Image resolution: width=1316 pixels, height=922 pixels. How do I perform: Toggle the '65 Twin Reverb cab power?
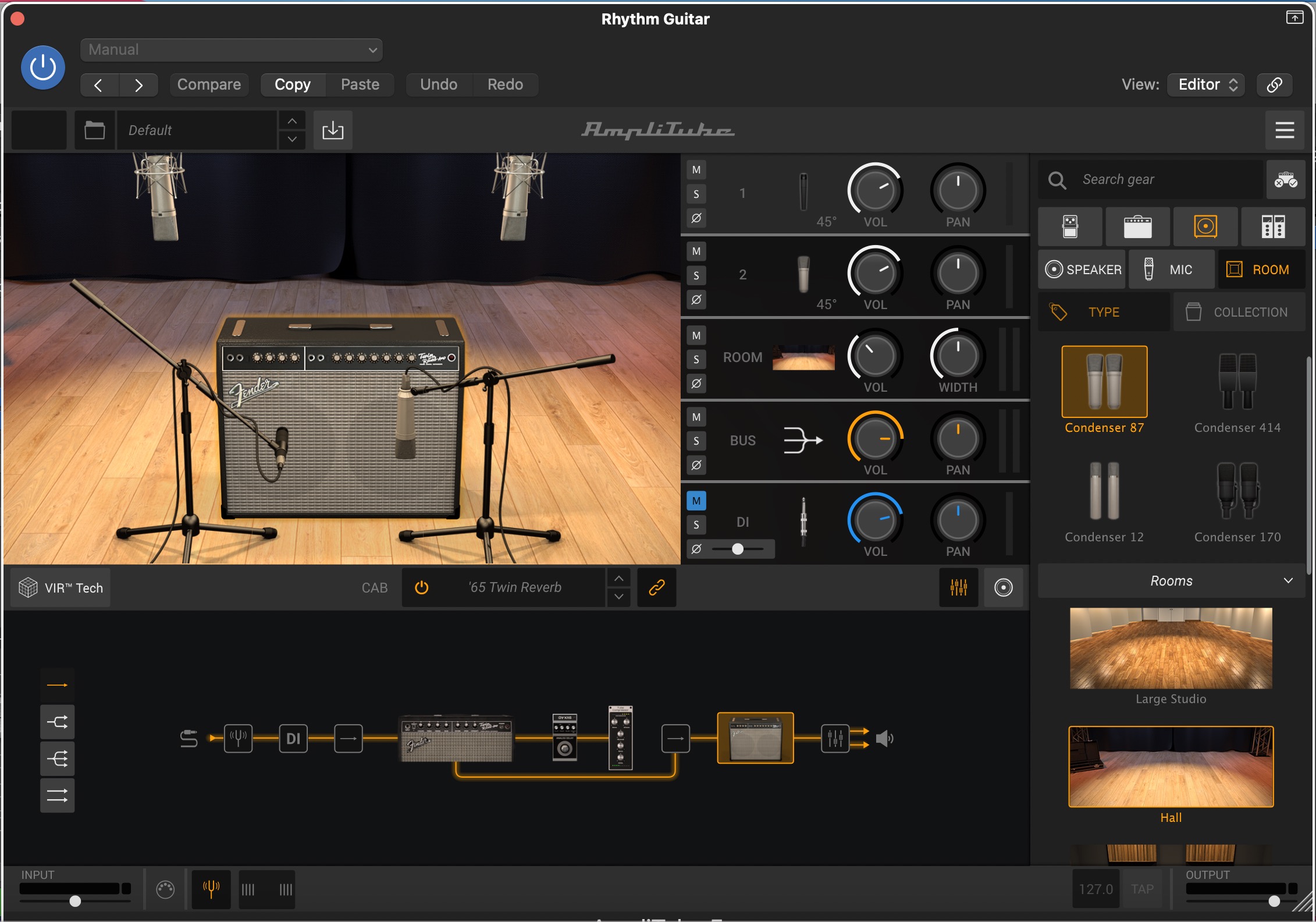point(422,588)
